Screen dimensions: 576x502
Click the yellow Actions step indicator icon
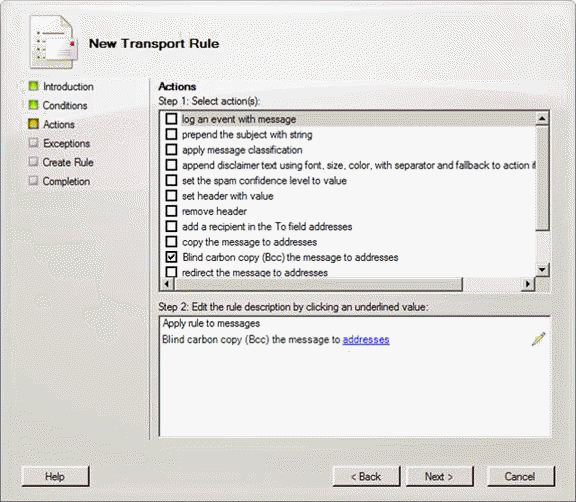[33, 124]
